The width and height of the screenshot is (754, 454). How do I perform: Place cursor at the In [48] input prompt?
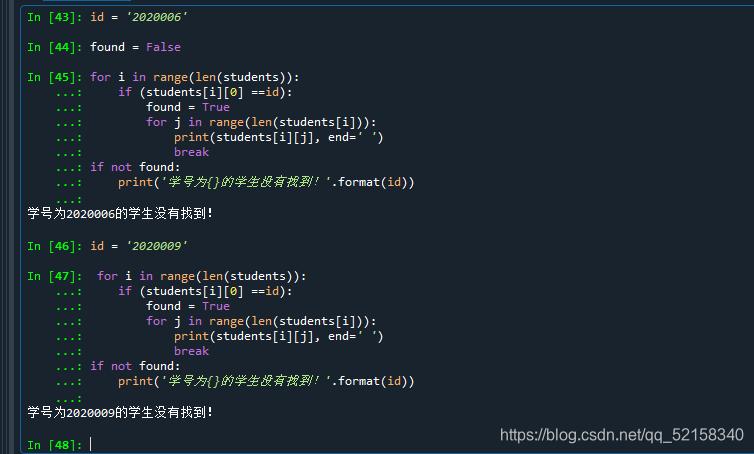[91, 444]
